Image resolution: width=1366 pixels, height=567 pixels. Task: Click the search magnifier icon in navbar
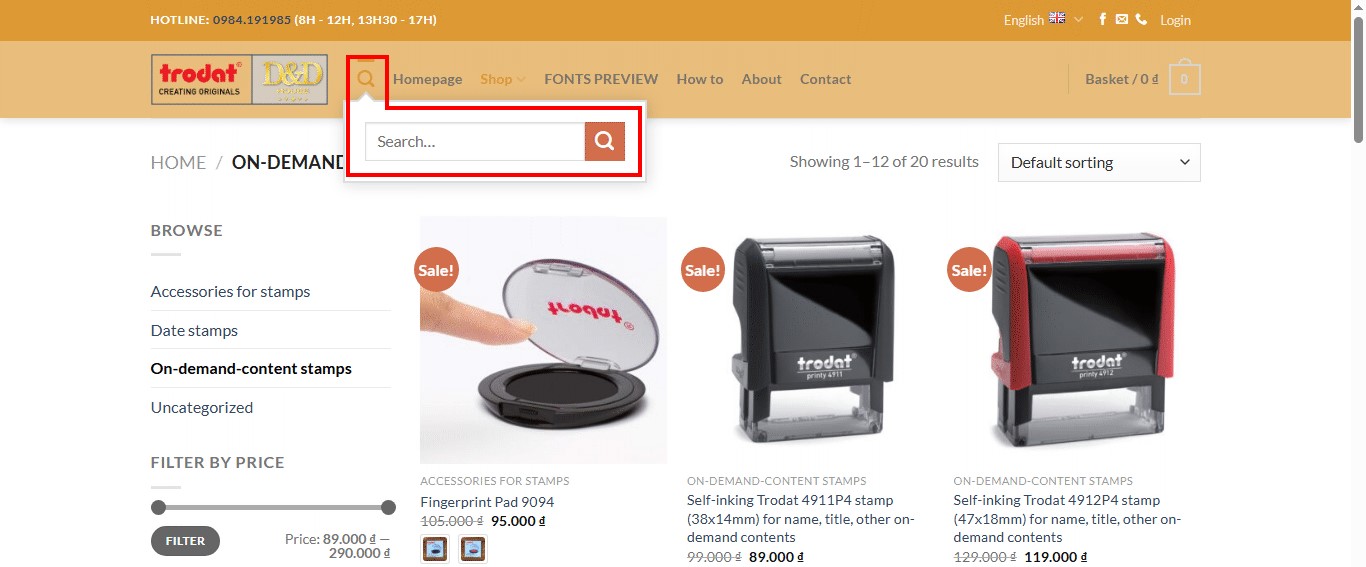pyautogui.click(x=366, y=79)
